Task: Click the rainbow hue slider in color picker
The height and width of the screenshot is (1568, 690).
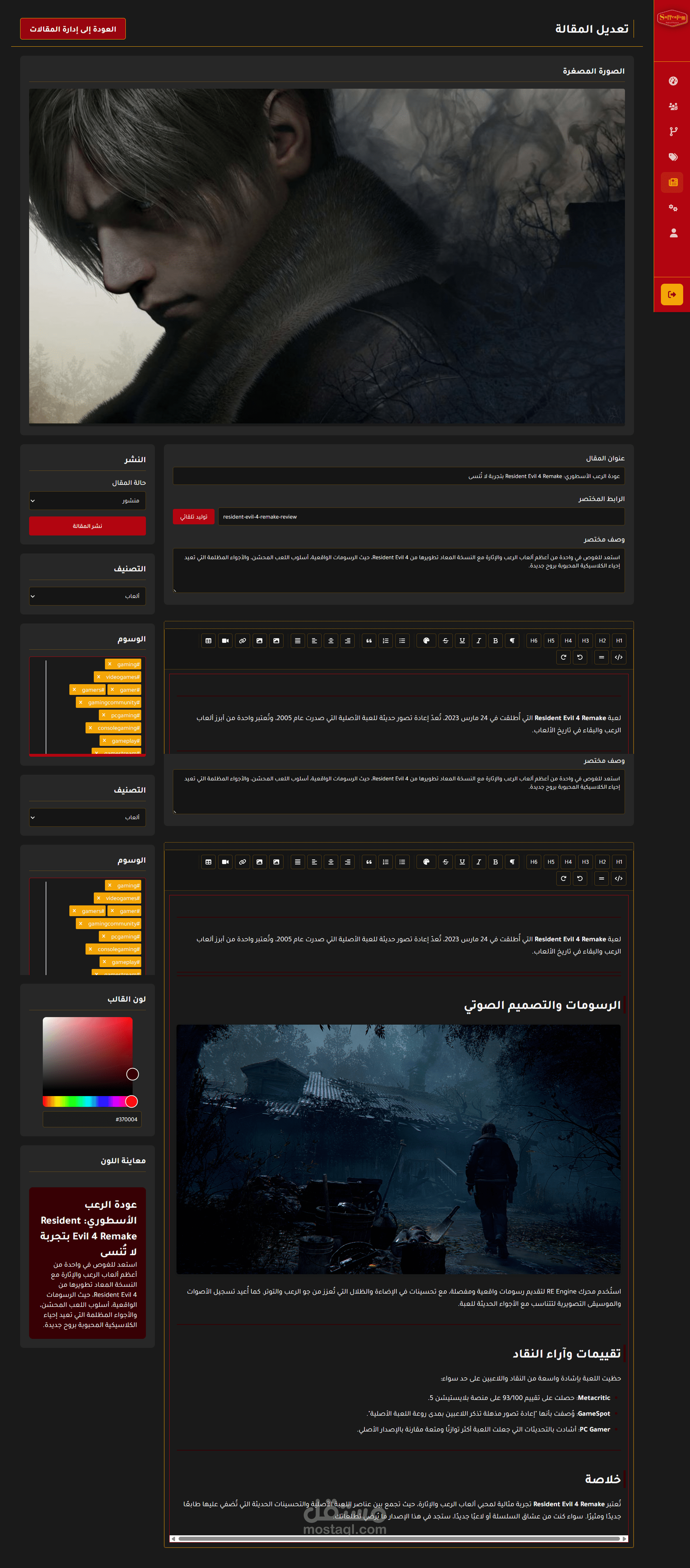Action: [x=85, y=1101]
